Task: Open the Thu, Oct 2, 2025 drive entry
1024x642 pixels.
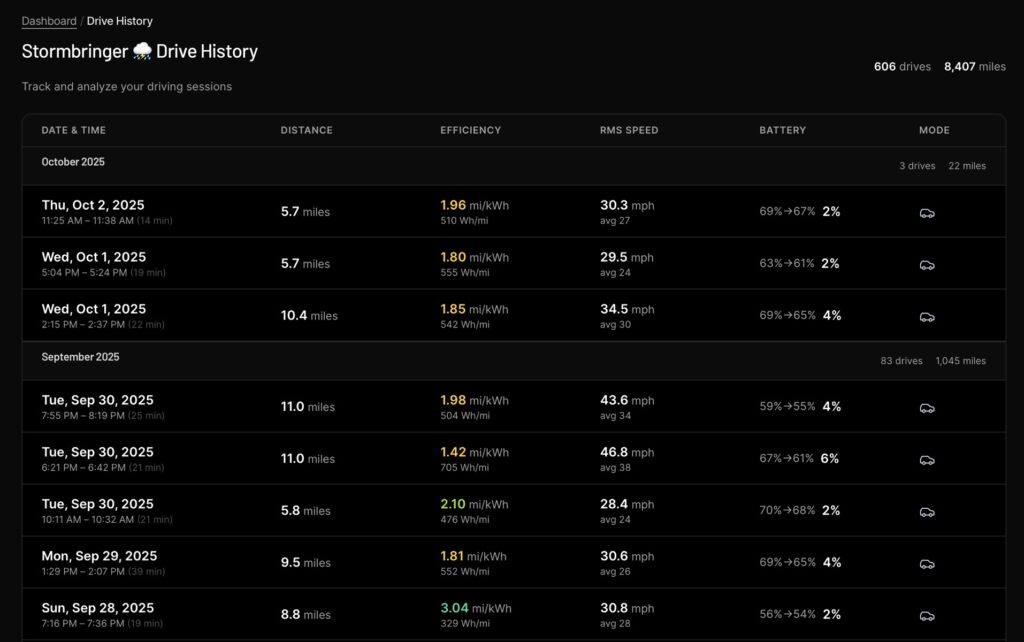Action: (x=93, y=205)
